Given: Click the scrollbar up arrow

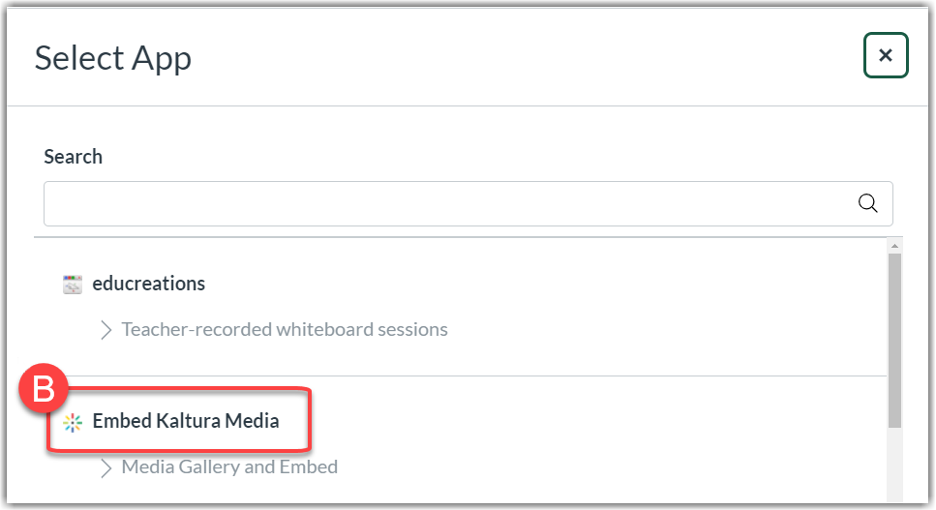Looking at the screenshot, I should pyautogui.click(x=894, y=246).
